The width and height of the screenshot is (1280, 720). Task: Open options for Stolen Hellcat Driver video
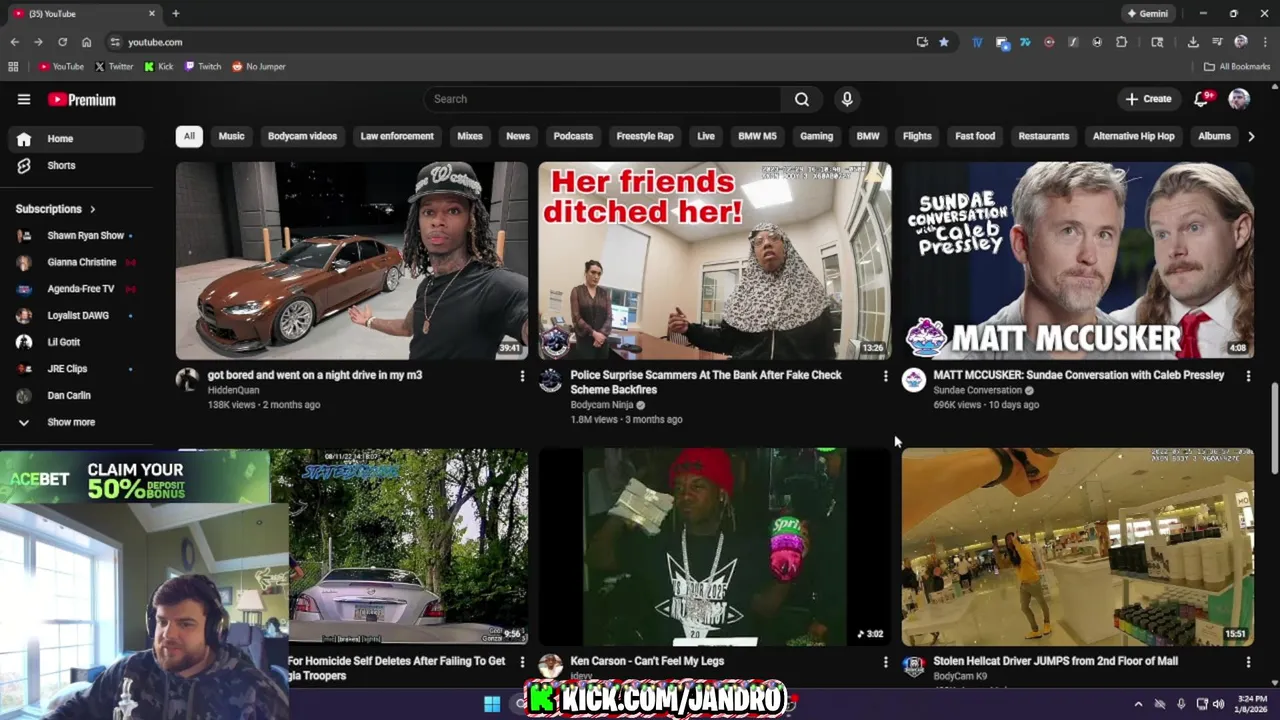[x=1248, y=662]
